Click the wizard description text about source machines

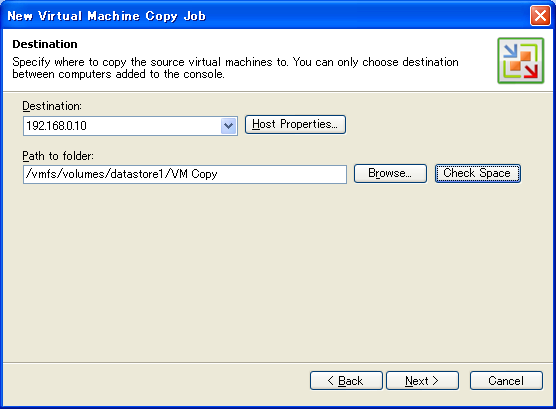(235, 68)
